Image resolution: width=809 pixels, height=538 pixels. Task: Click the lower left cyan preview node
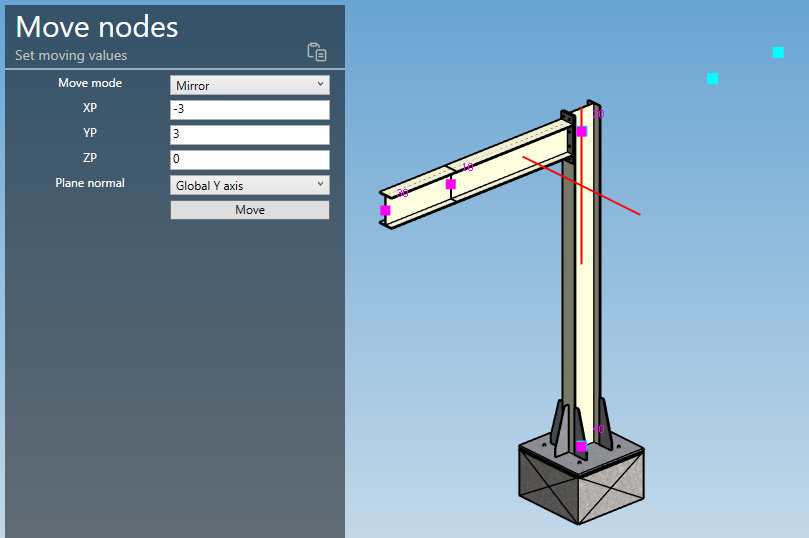(713, 78)
